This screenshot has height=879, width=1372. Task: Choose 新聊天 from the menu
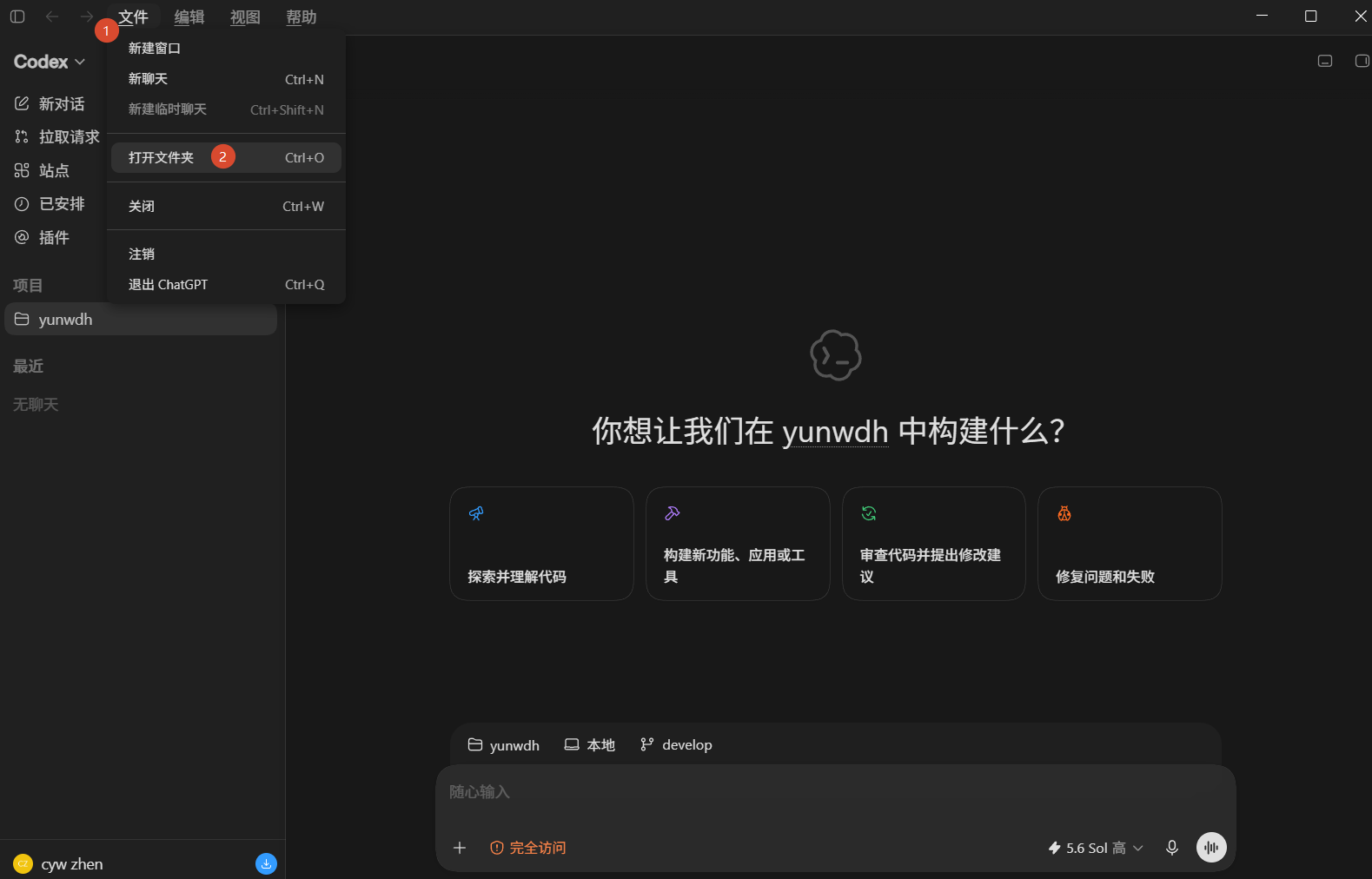[226, 79]
